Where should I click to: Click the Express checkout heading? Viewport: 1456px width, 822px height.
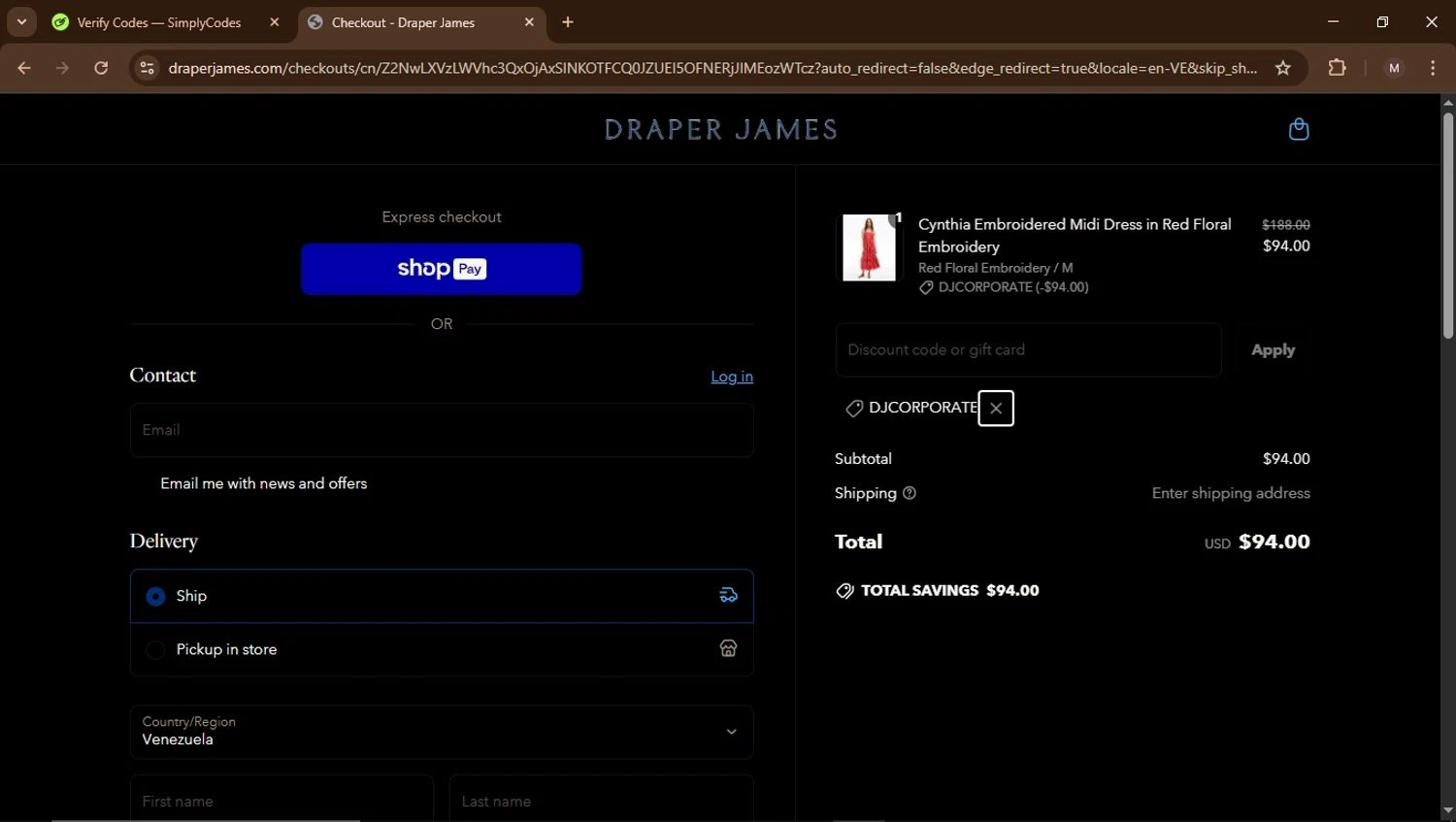pos(442,217)
